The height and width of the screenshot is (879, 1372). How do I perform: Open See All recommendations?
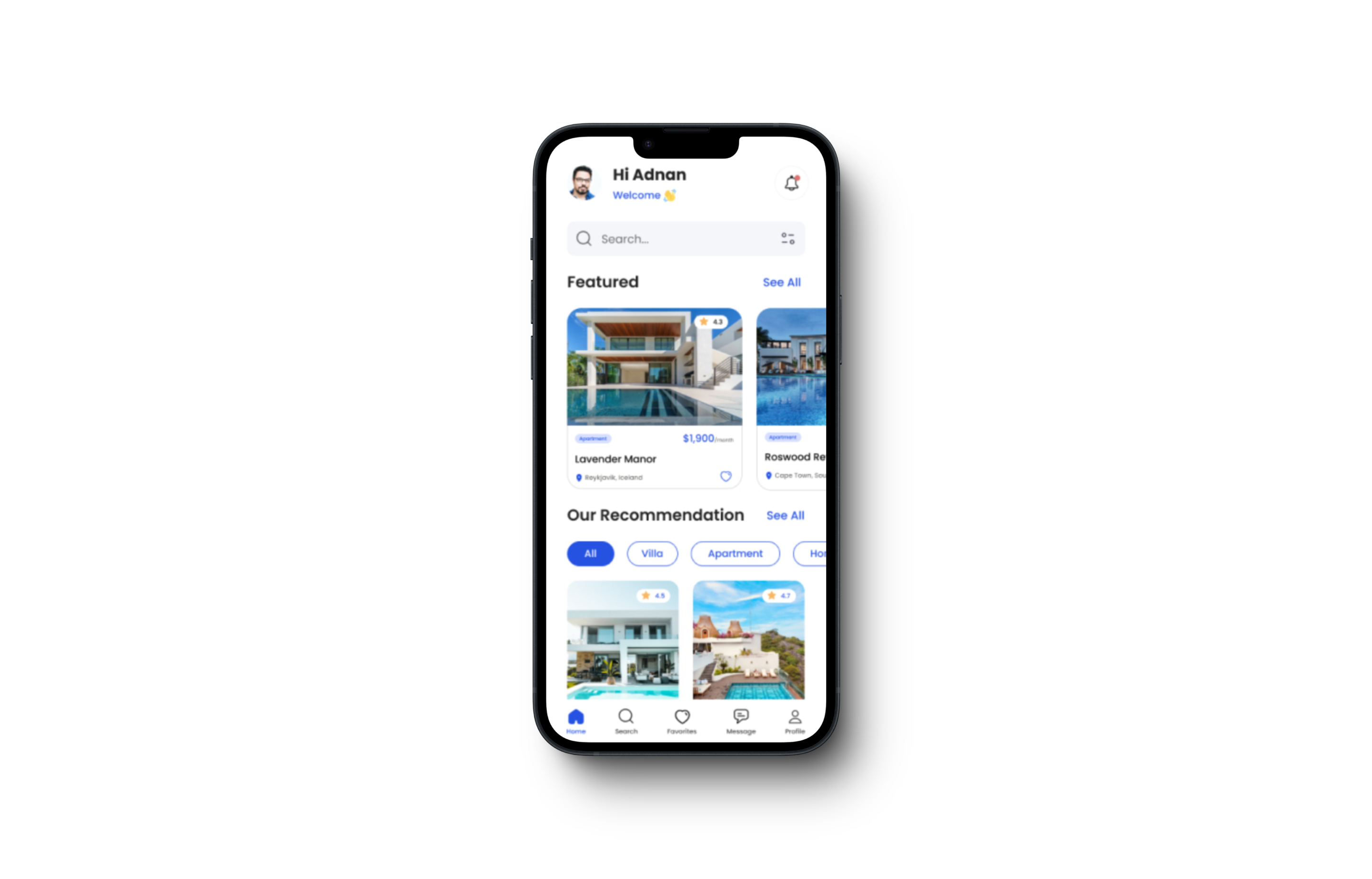click(785, 515)
